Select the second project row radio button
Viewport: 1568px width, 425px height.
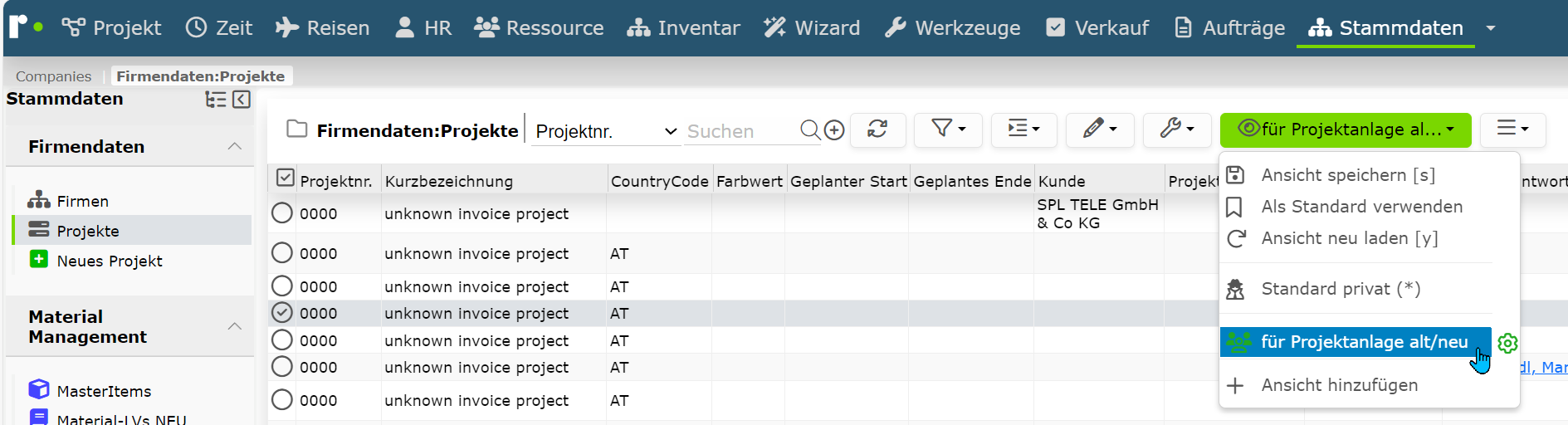point(282,252)
